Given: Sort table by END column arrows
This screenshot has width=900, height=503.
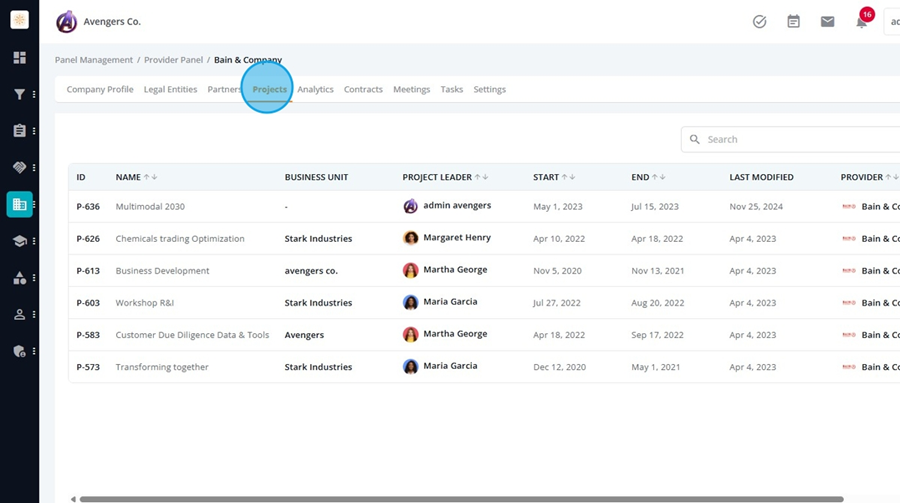Looking at the screenshot, I should pos(659,177).
